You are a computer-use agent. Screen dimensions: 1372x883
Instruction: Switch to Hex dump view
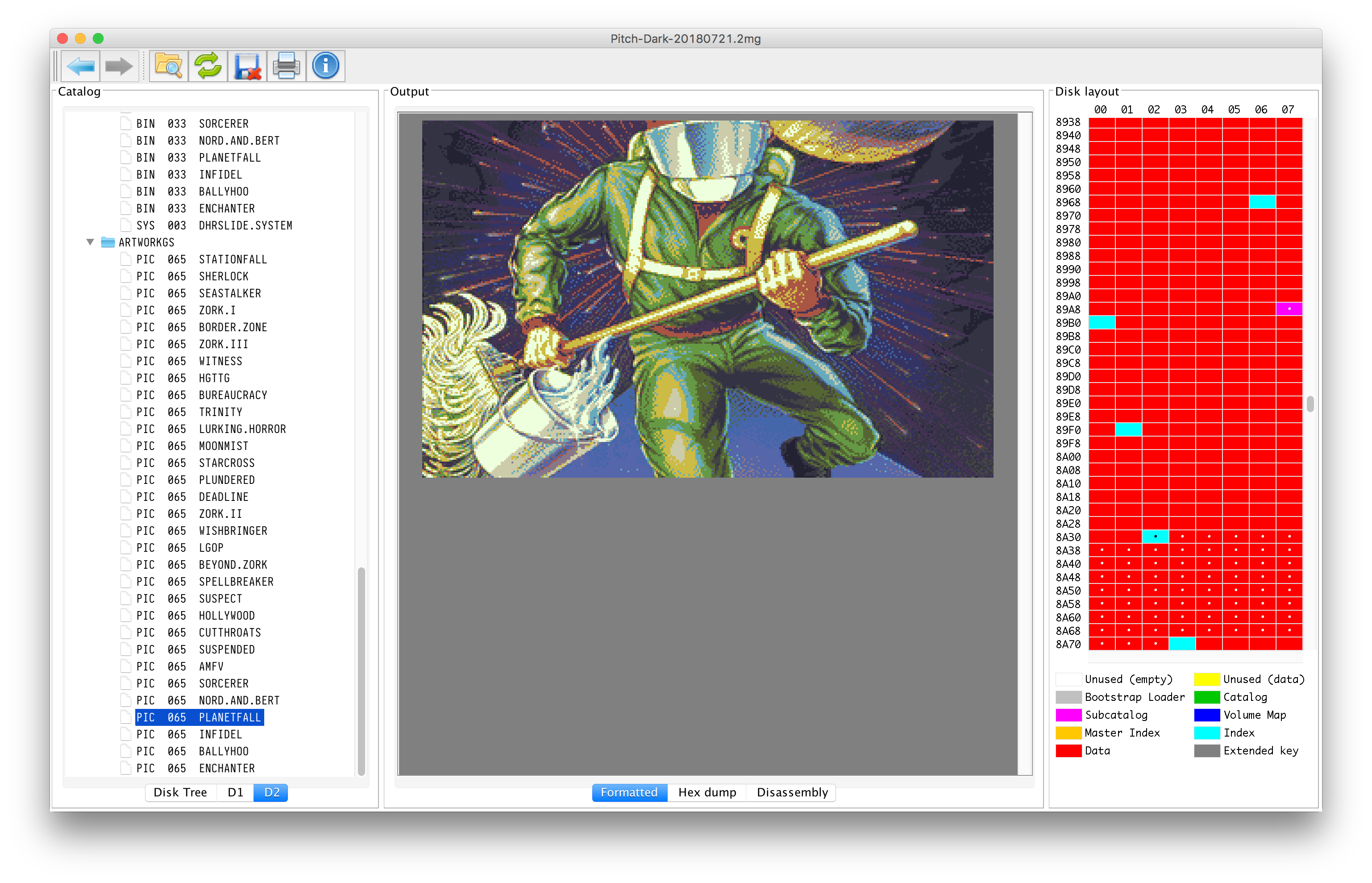tap(707, 792)
